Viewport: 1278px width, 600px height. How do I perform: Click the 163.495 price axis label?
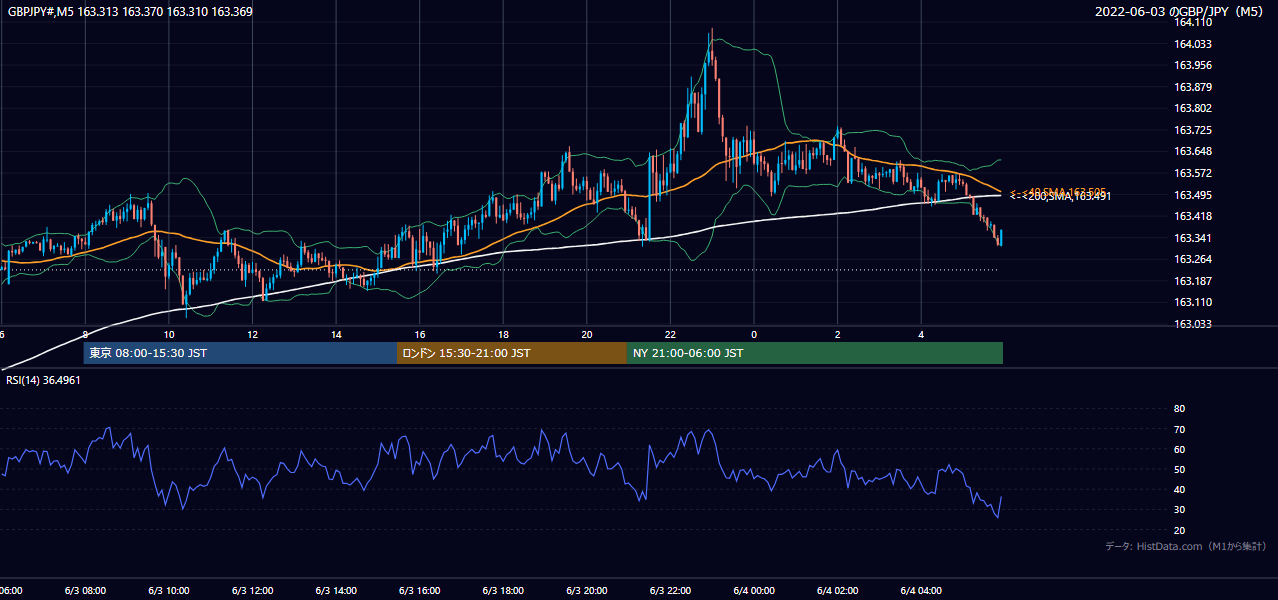[x=1192, y=195]
